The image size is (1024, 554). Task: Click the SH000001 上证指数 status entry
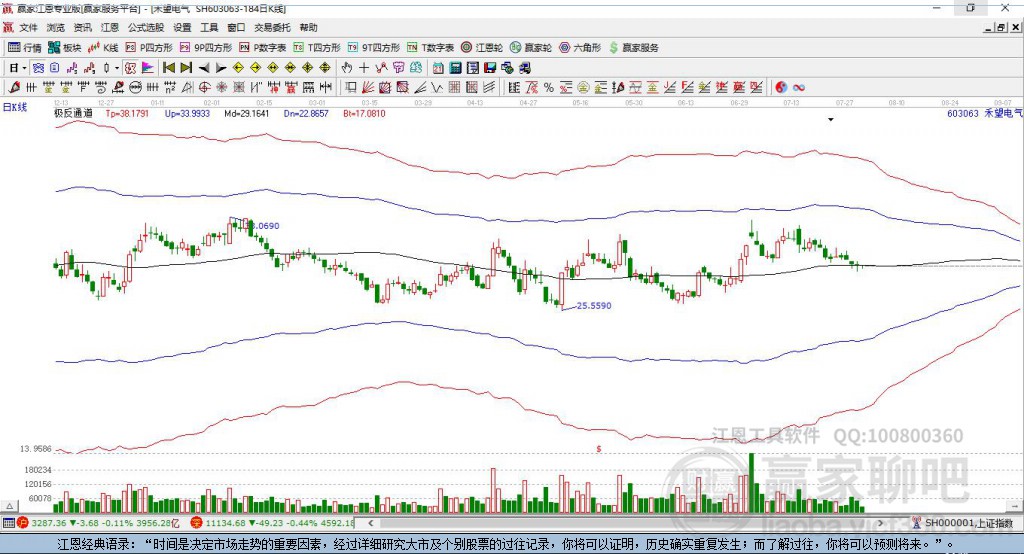tap(963, 523)
